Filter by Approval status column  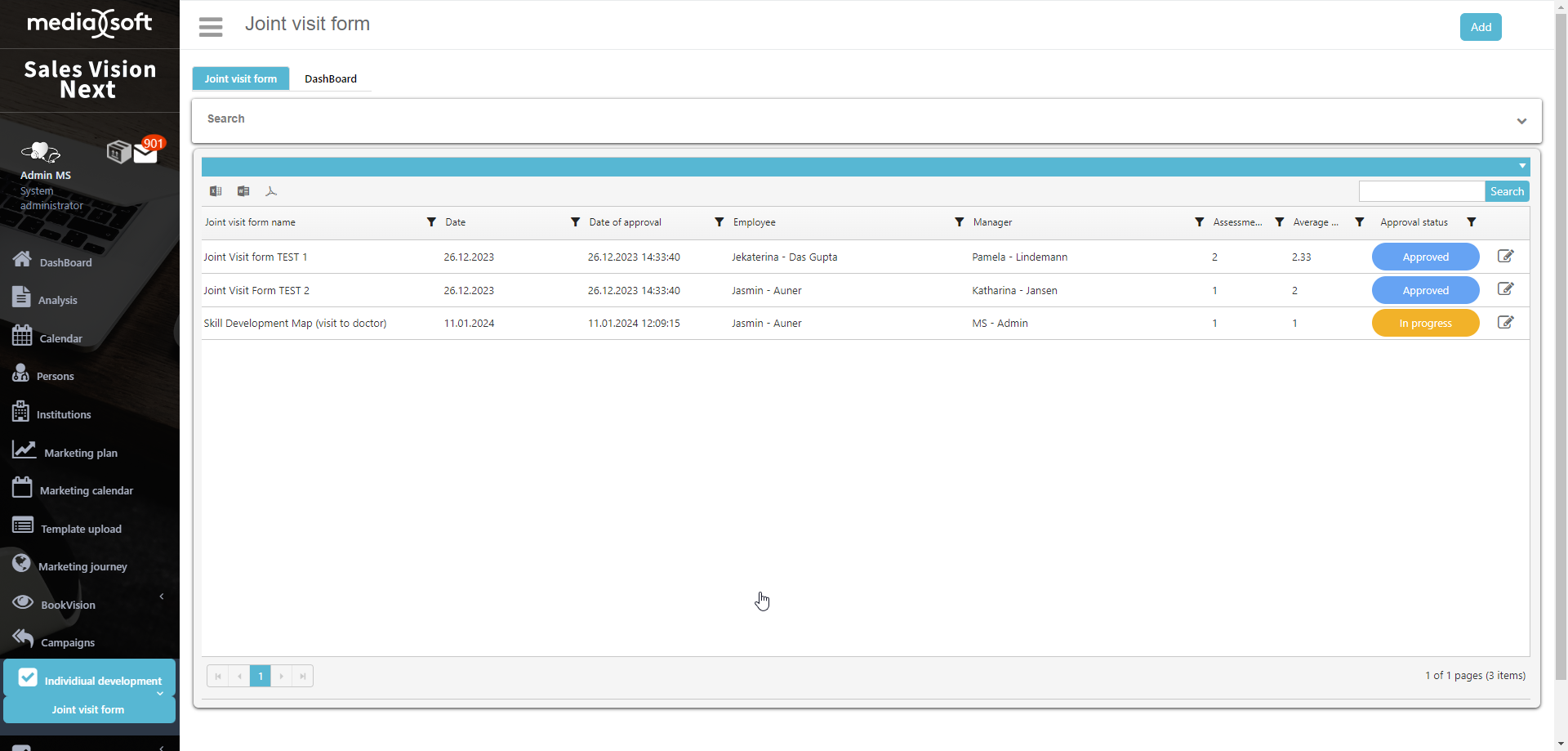pos(1471,222)
